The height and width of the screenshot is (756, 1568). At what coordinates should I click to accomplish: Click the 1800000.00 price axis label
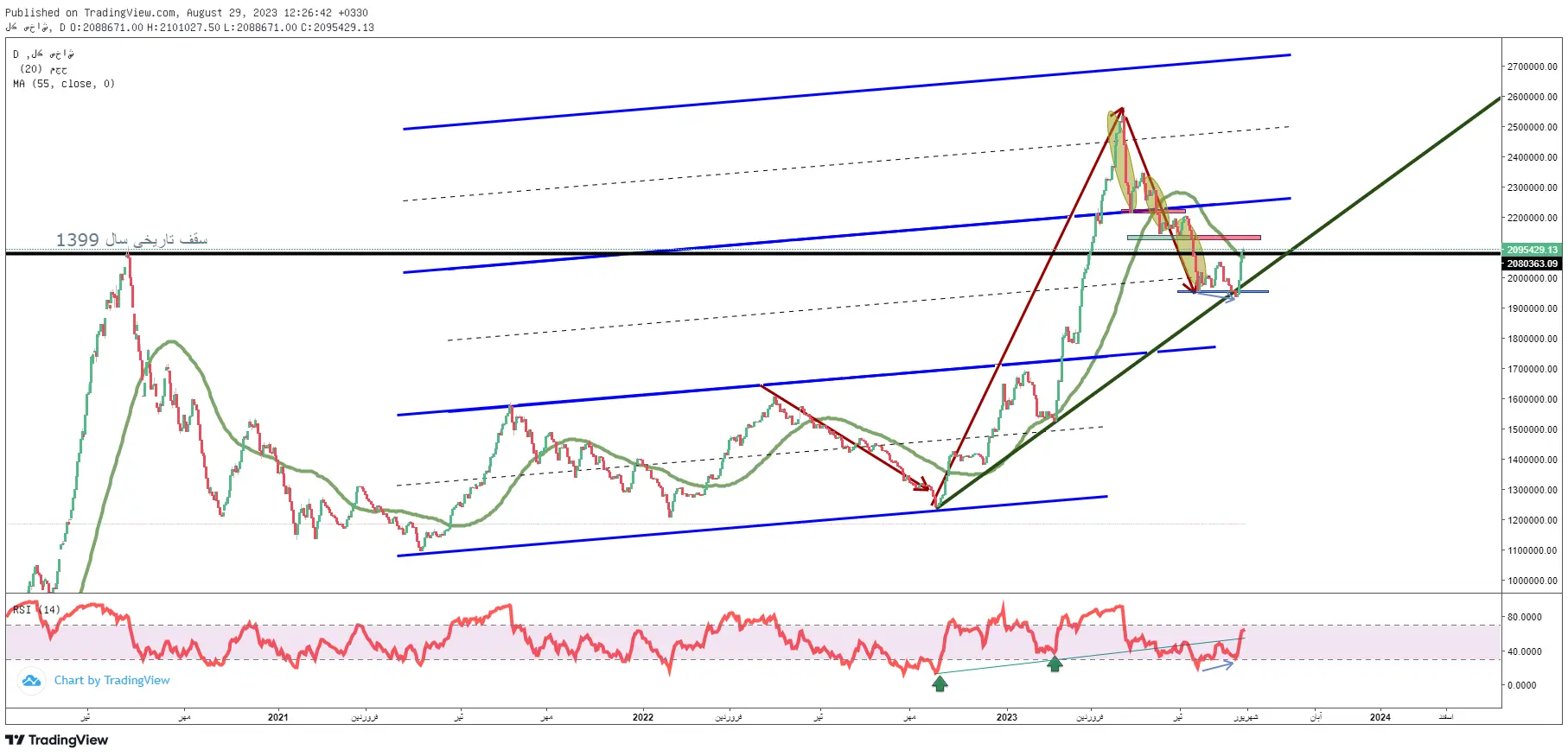tap(1532, 339)
